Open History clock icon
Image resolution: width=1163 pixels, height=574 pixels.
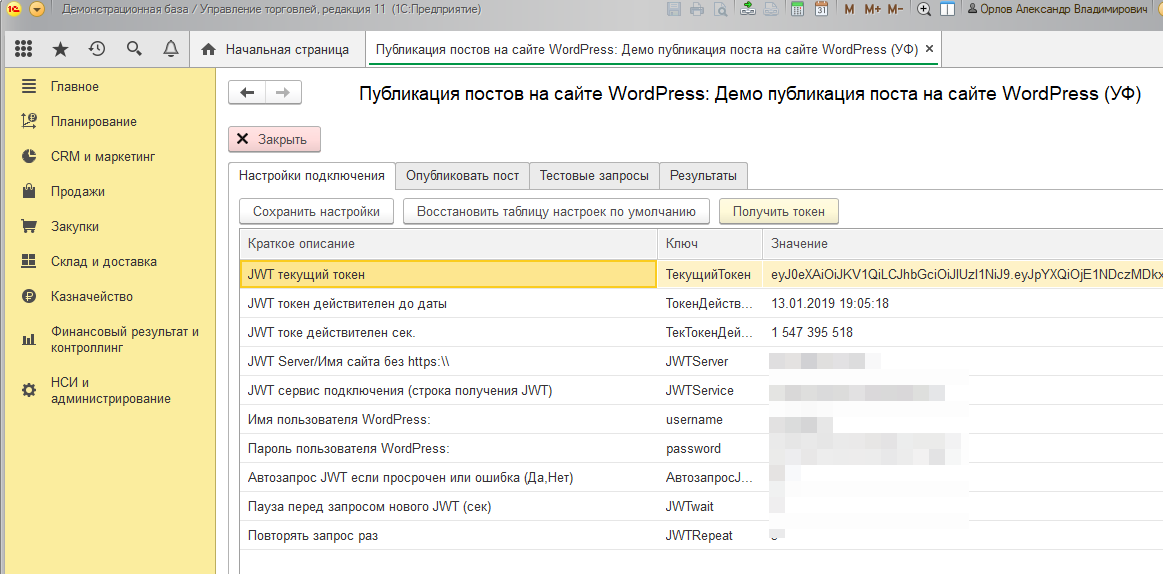pos(97,49)
